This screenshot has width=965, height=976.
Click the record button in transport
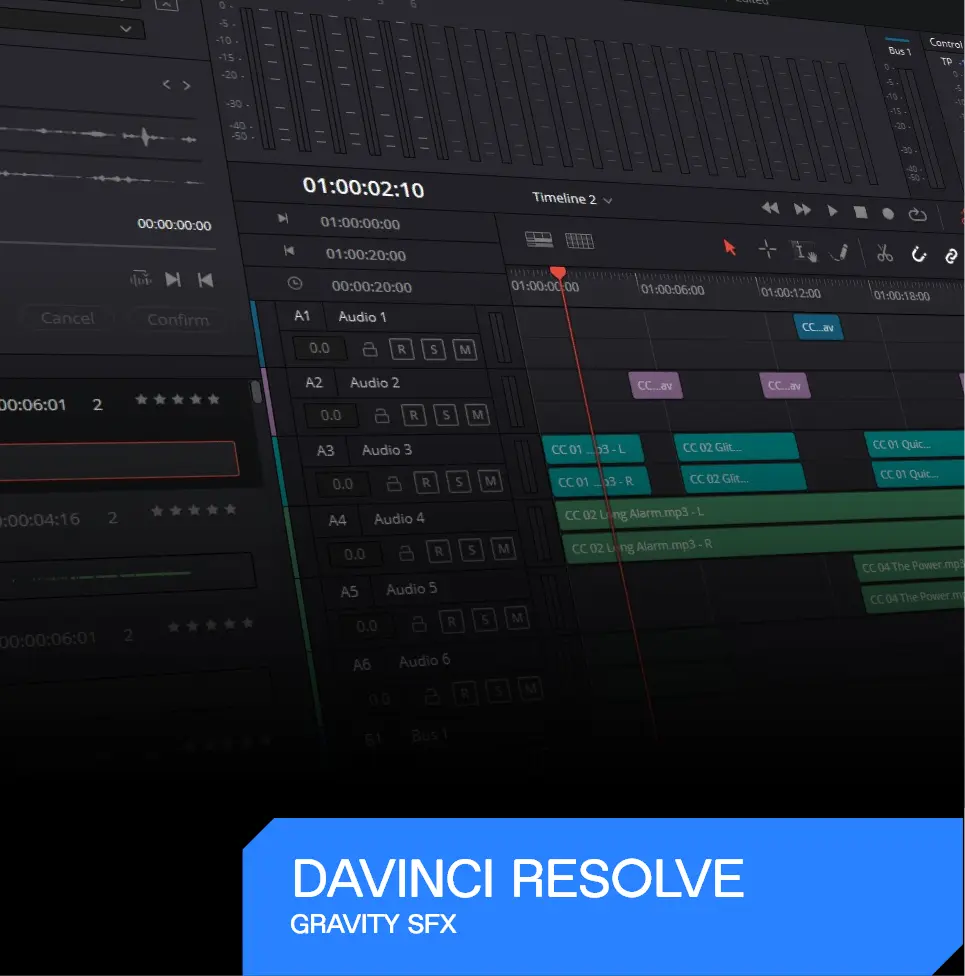(888, 213)
